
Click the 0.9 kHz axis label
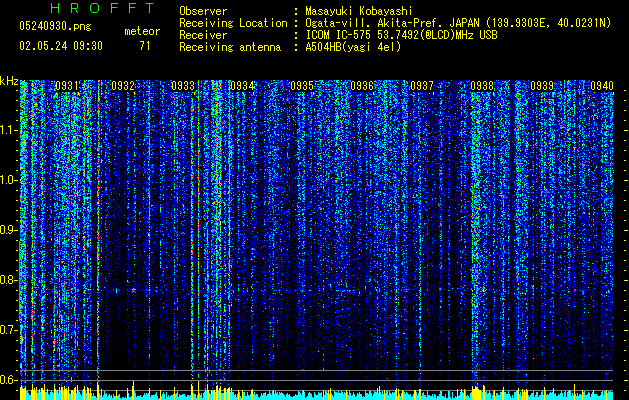pyautogui.click(x=9, y=230)
